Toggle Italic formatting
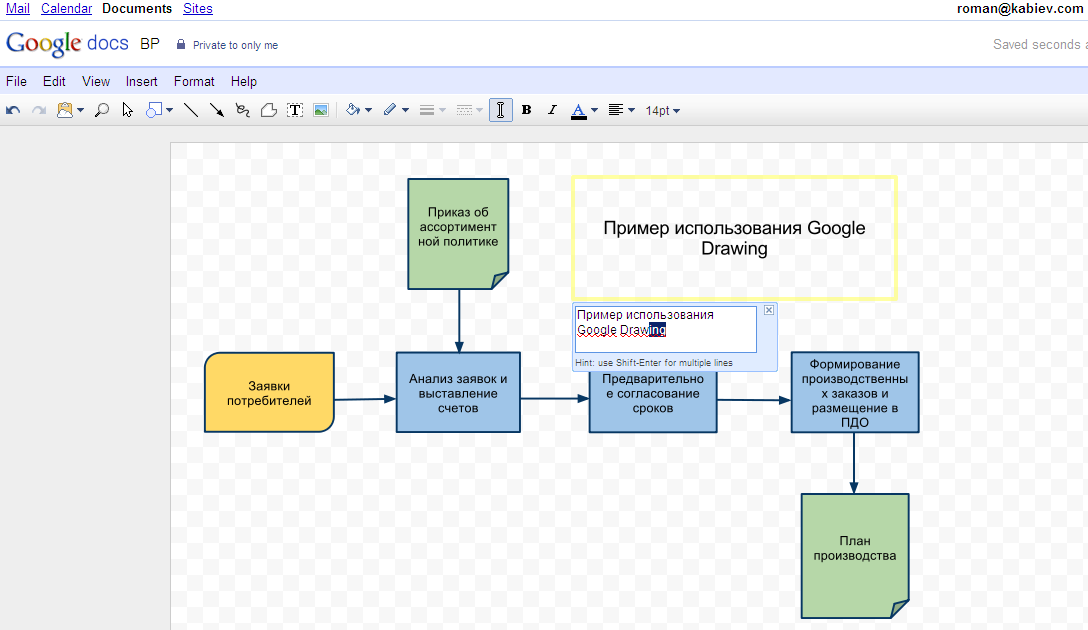The width and height of the screenshot is (1088, 630). coord(552,110)
